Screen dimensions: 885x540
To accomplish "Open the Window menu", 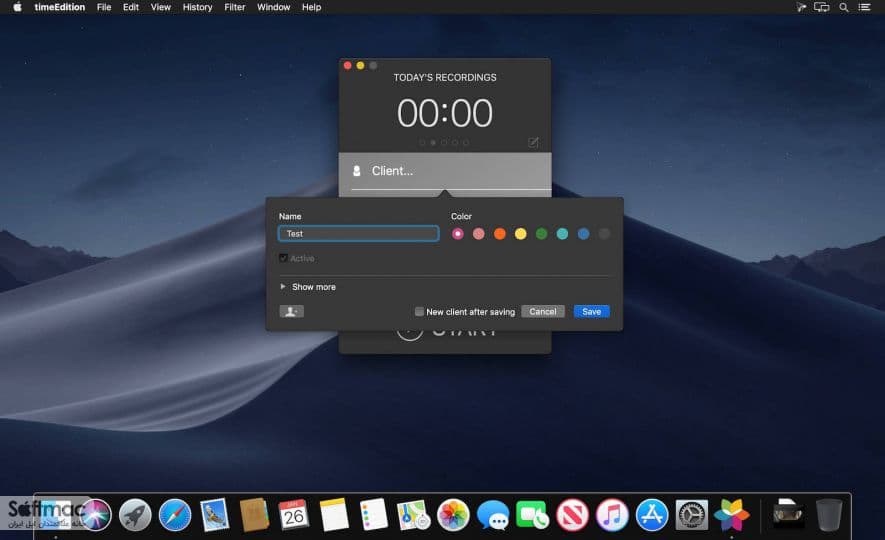I will point(273,7).
